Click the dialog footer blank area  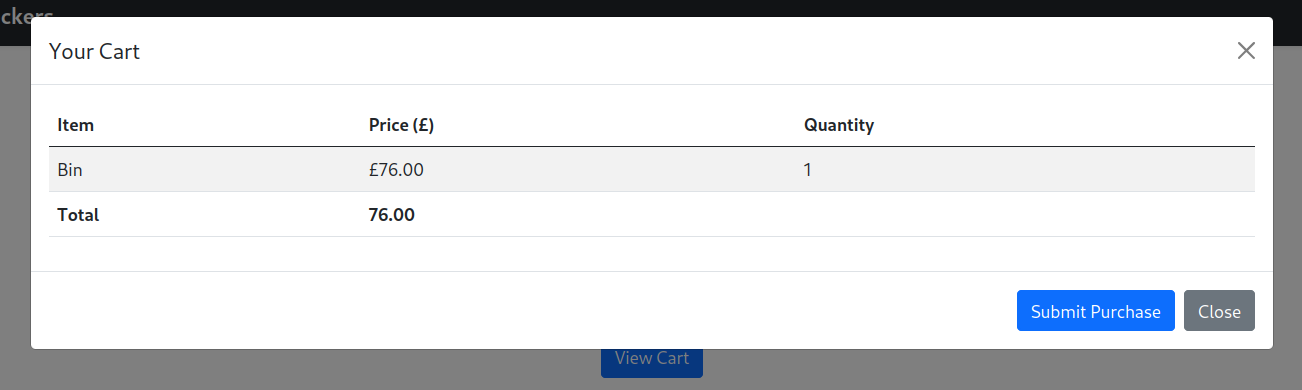(x=520, y=311)
